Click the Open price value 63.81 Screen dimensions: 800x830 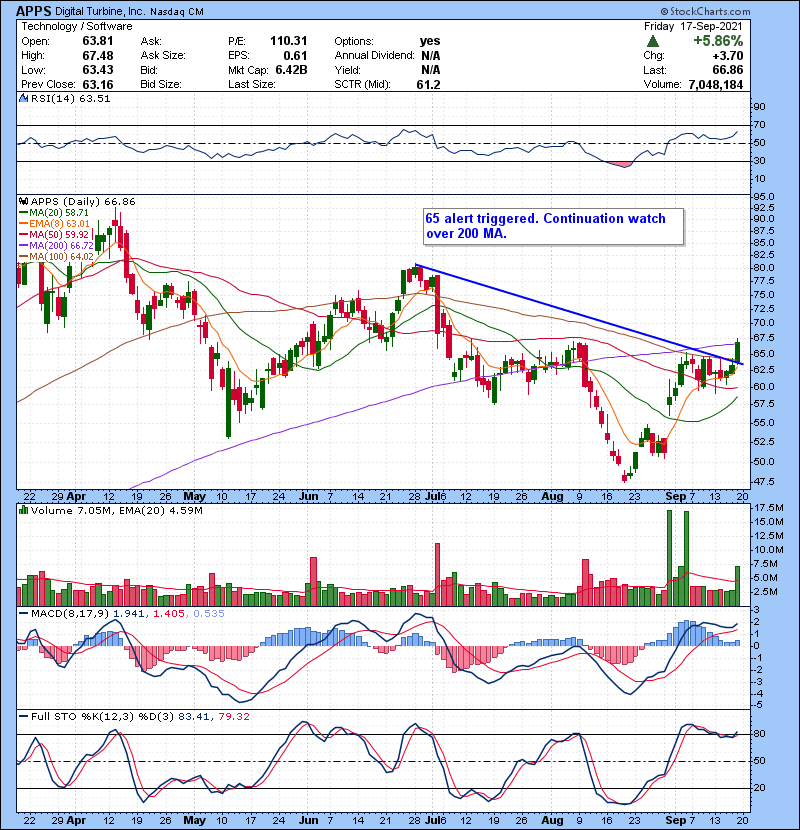click(97, 41)
